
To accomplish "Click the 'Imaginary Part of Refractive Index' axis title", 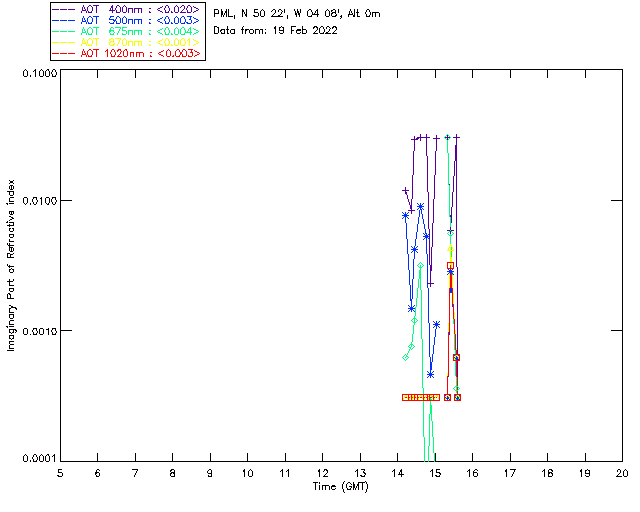I will pyautogui.click(x=11, y=265).
